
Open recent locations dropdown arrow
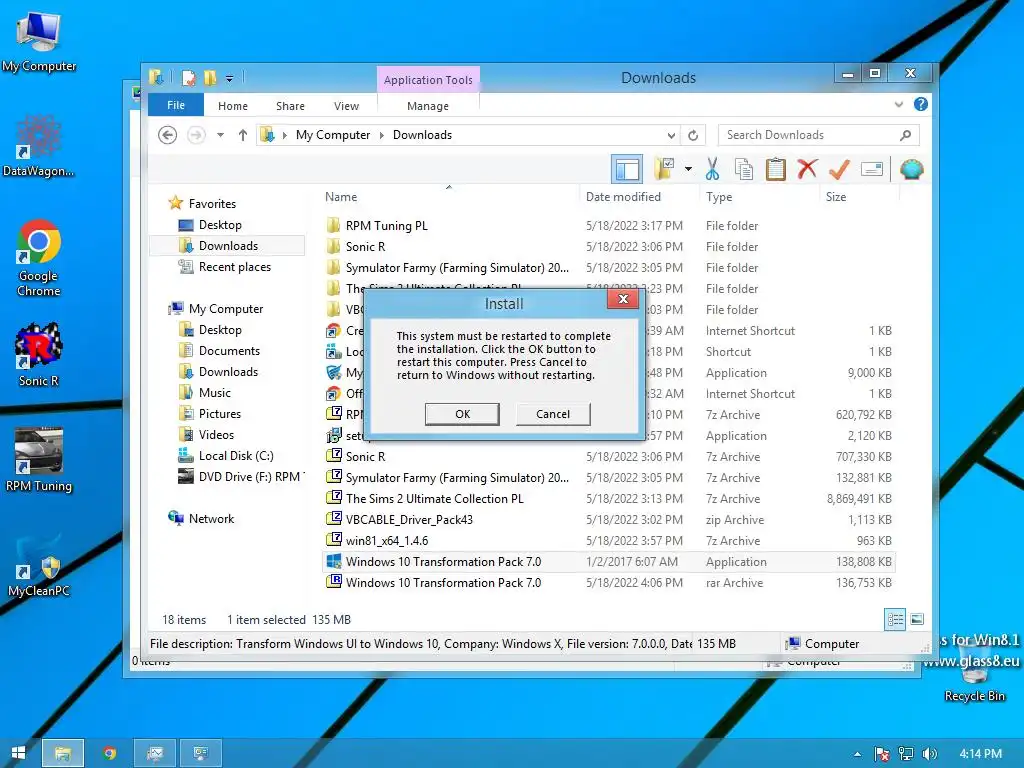pyautogui.click(x=221, y=135)
